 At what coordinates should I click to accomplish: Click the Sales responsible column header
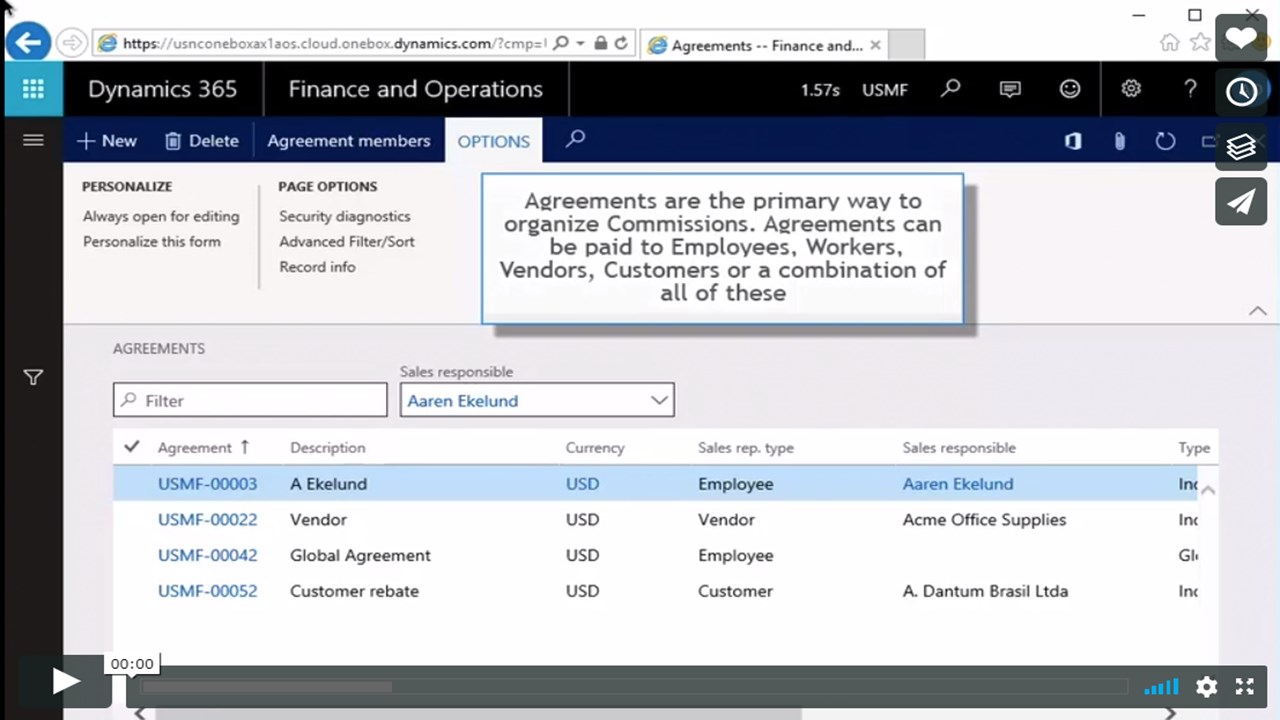pos(959,448)
